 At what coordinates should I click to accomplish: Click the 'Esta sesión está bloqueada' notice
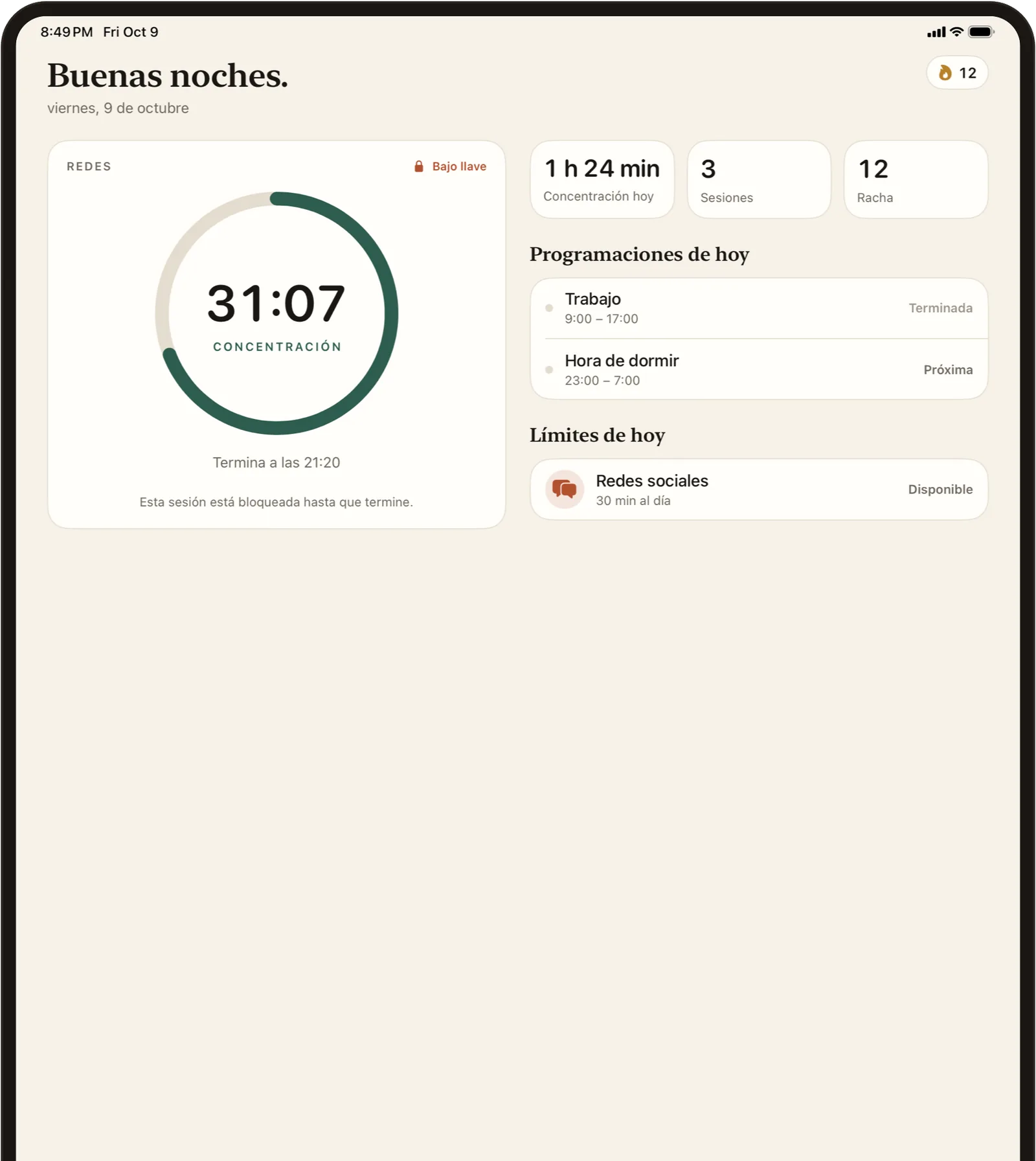(276, 502)
